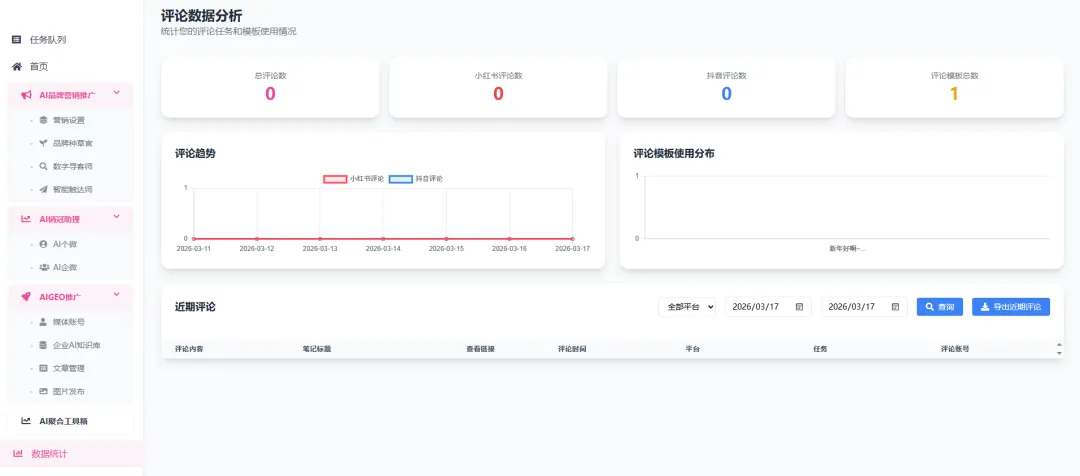Screen dimensions: 1080x476
Task: Click the 小红书评论数 stat card
Action: tap(498, 87)
